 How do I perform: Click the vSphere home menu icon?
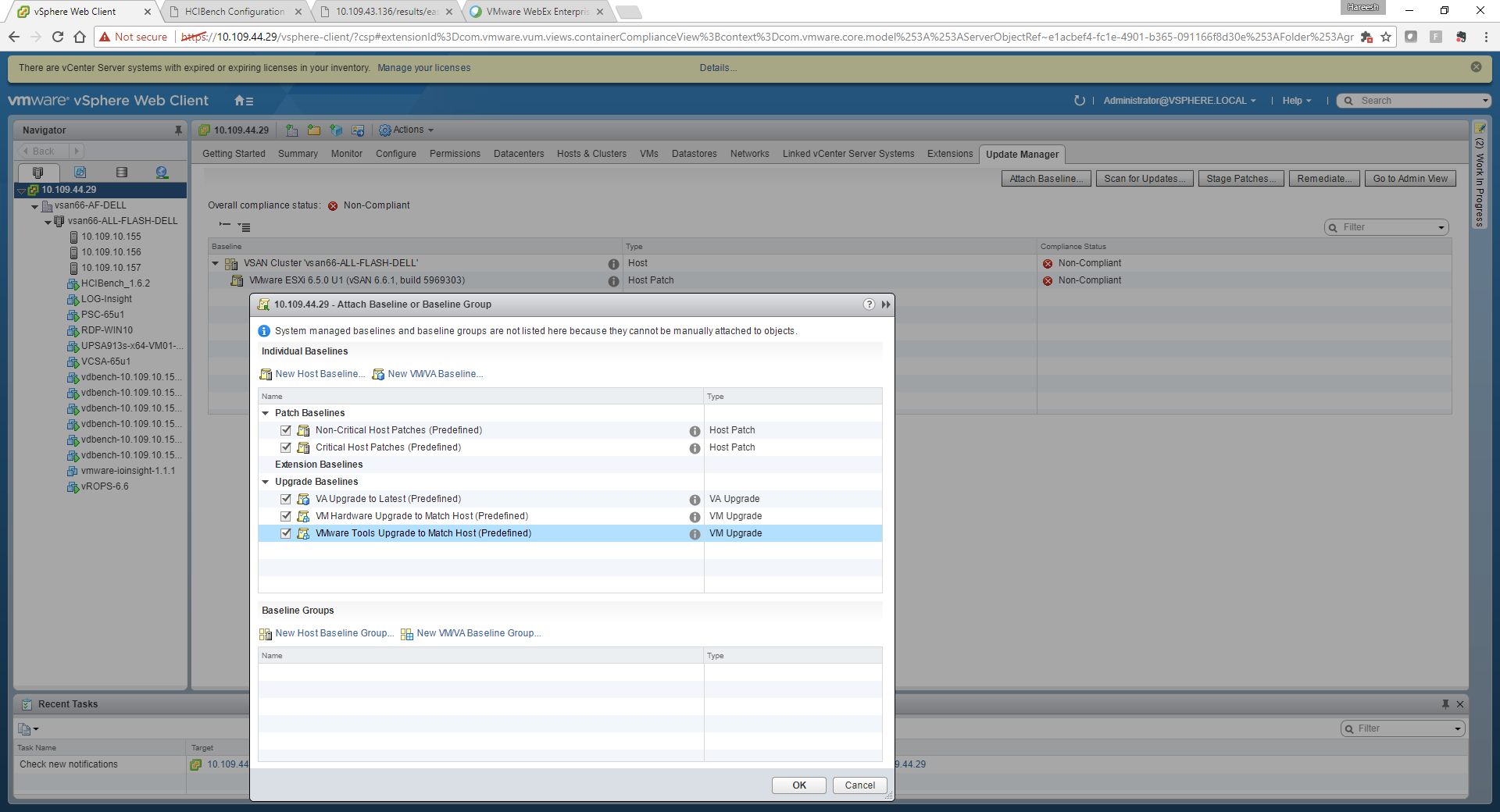pyautogui.click(x=244, y=101)
